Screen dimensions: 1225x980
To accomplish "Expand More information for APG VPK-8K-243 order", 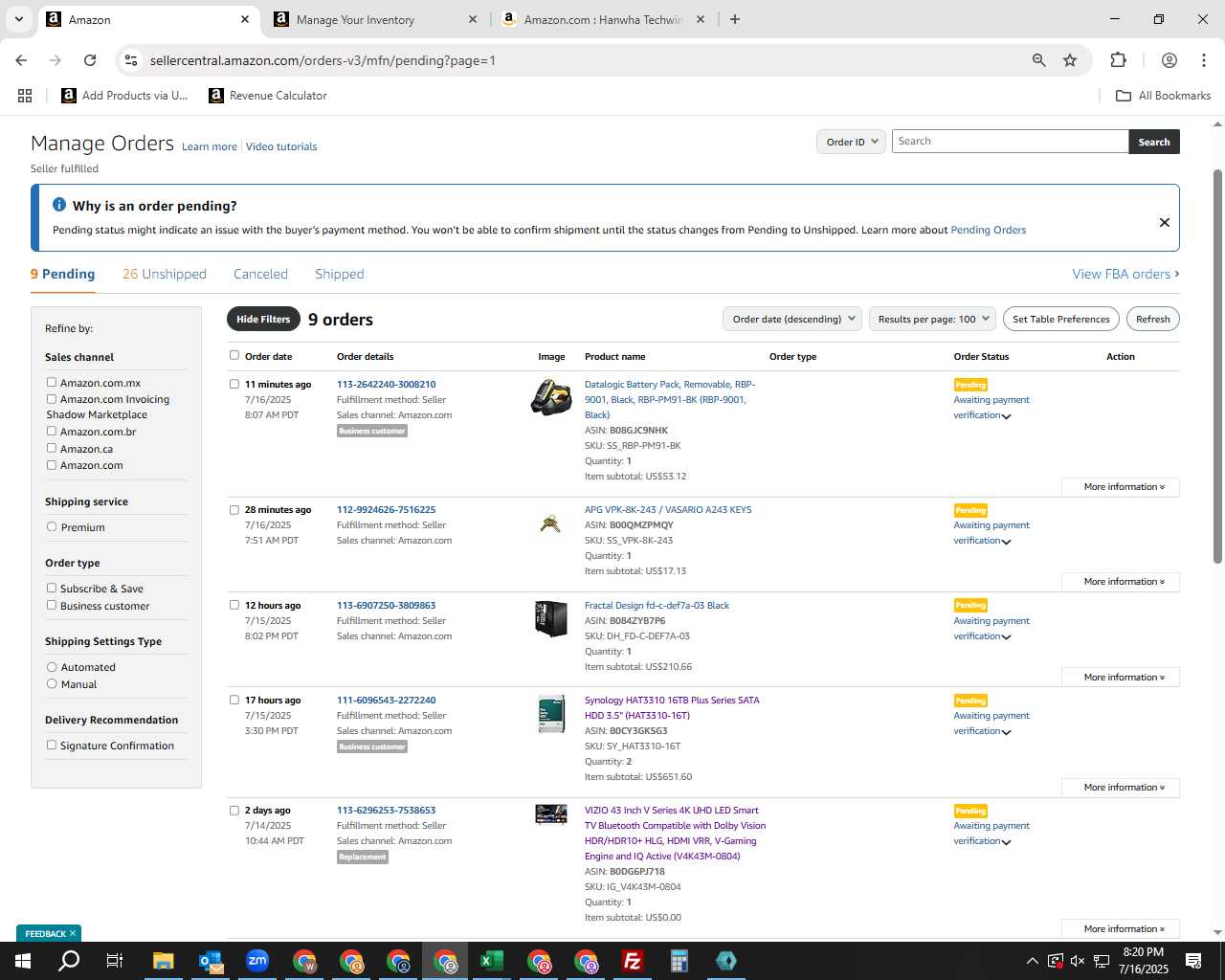I will 1121,582.
